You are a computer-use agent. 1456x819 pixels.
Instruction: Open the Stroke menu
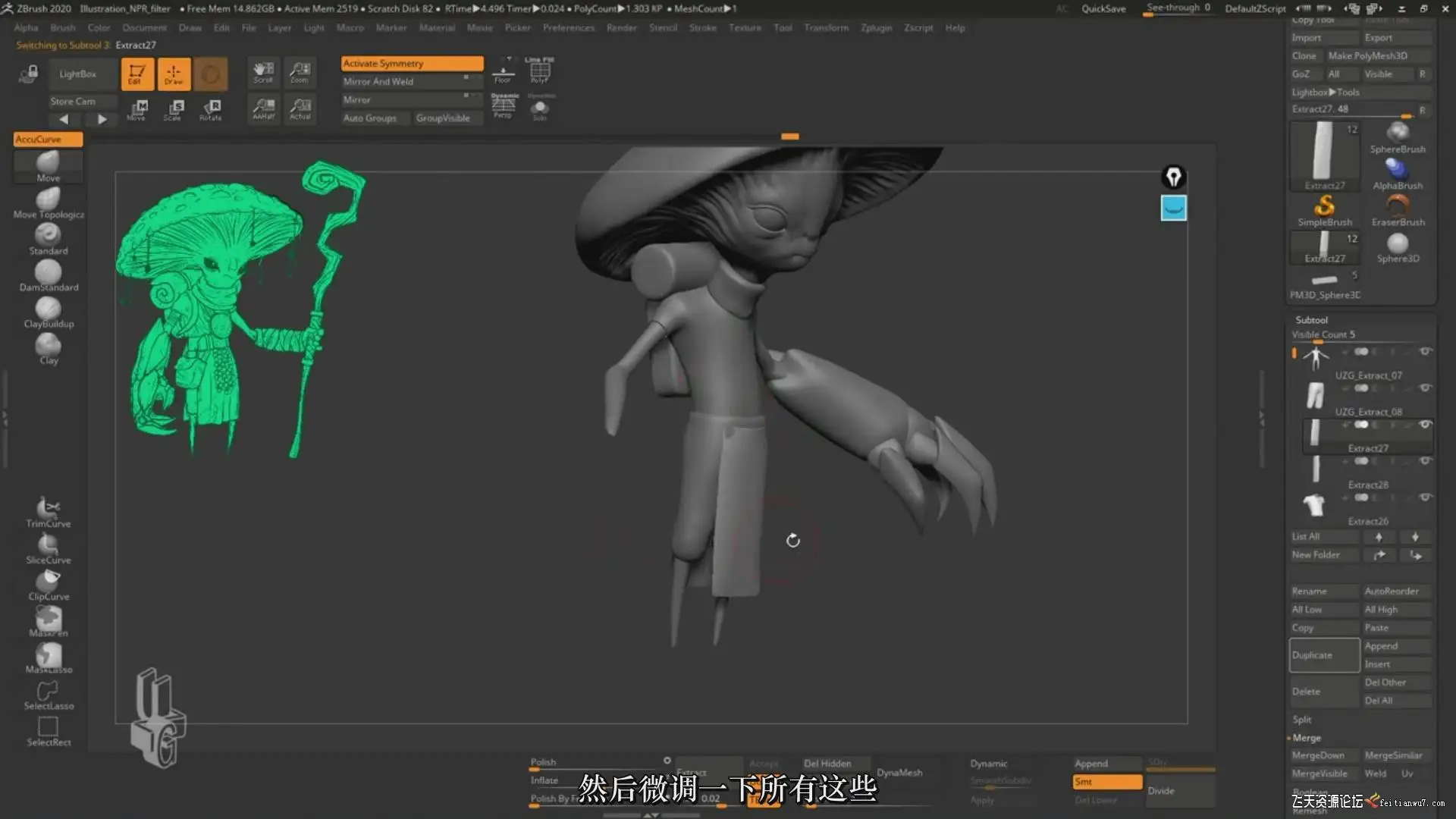tap(702, 27)
